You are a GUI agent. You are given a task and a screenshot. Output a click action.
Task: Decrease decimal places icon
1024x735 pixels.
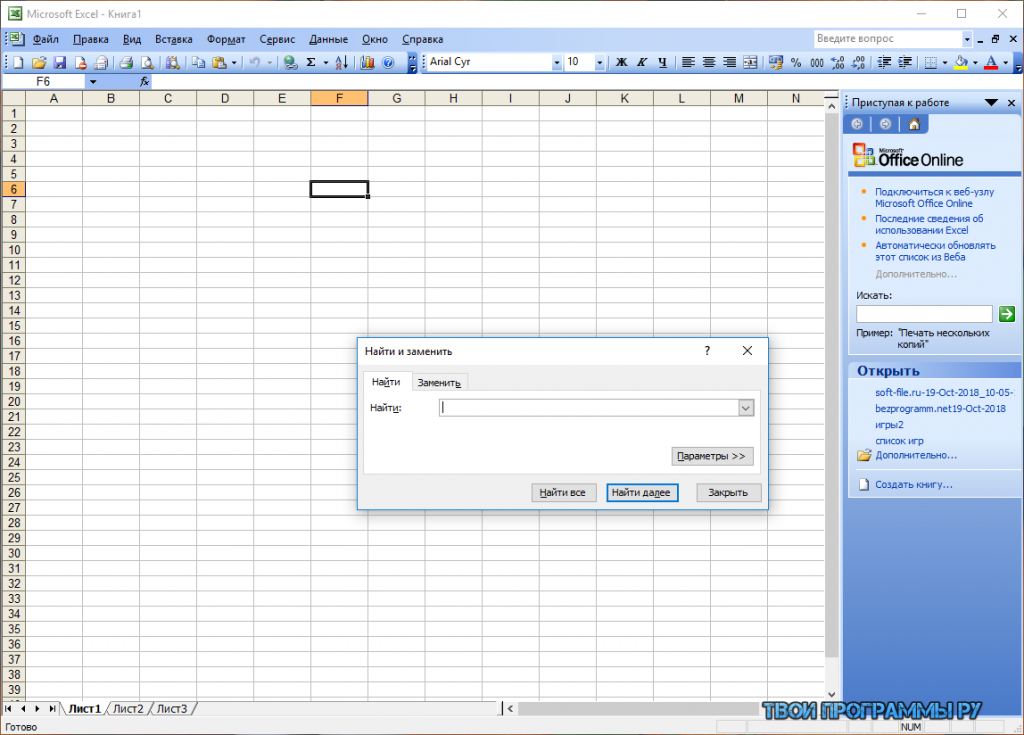[x=859, y=63]
